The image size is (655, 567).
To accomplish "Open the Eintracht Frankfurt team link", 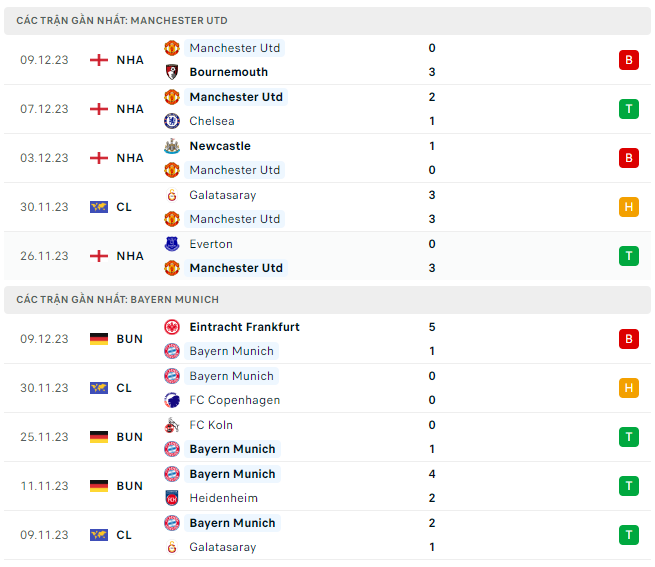I will [x=244, y=327].
